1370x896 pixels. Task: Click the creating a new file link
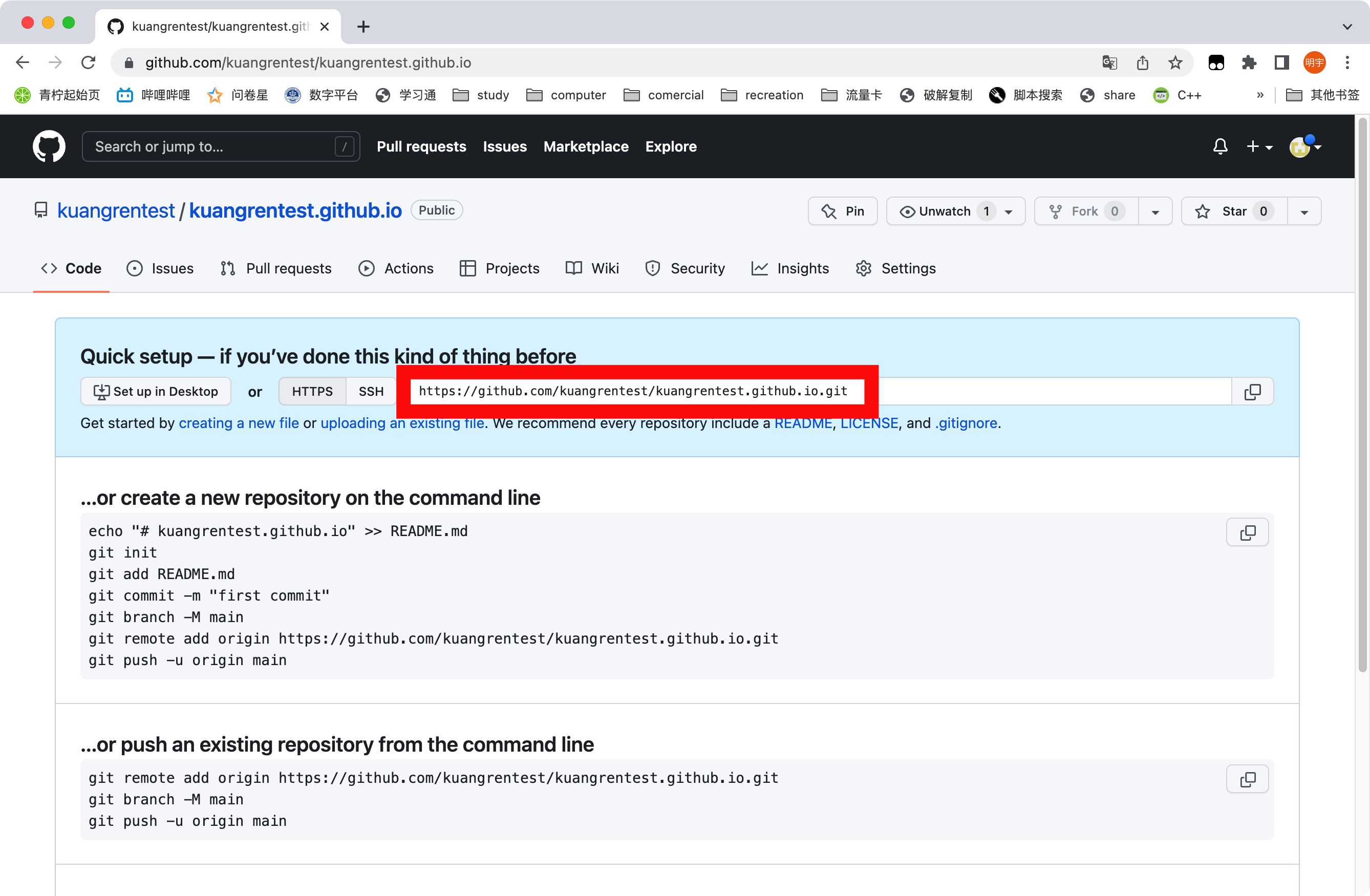(x=238, y=423)
